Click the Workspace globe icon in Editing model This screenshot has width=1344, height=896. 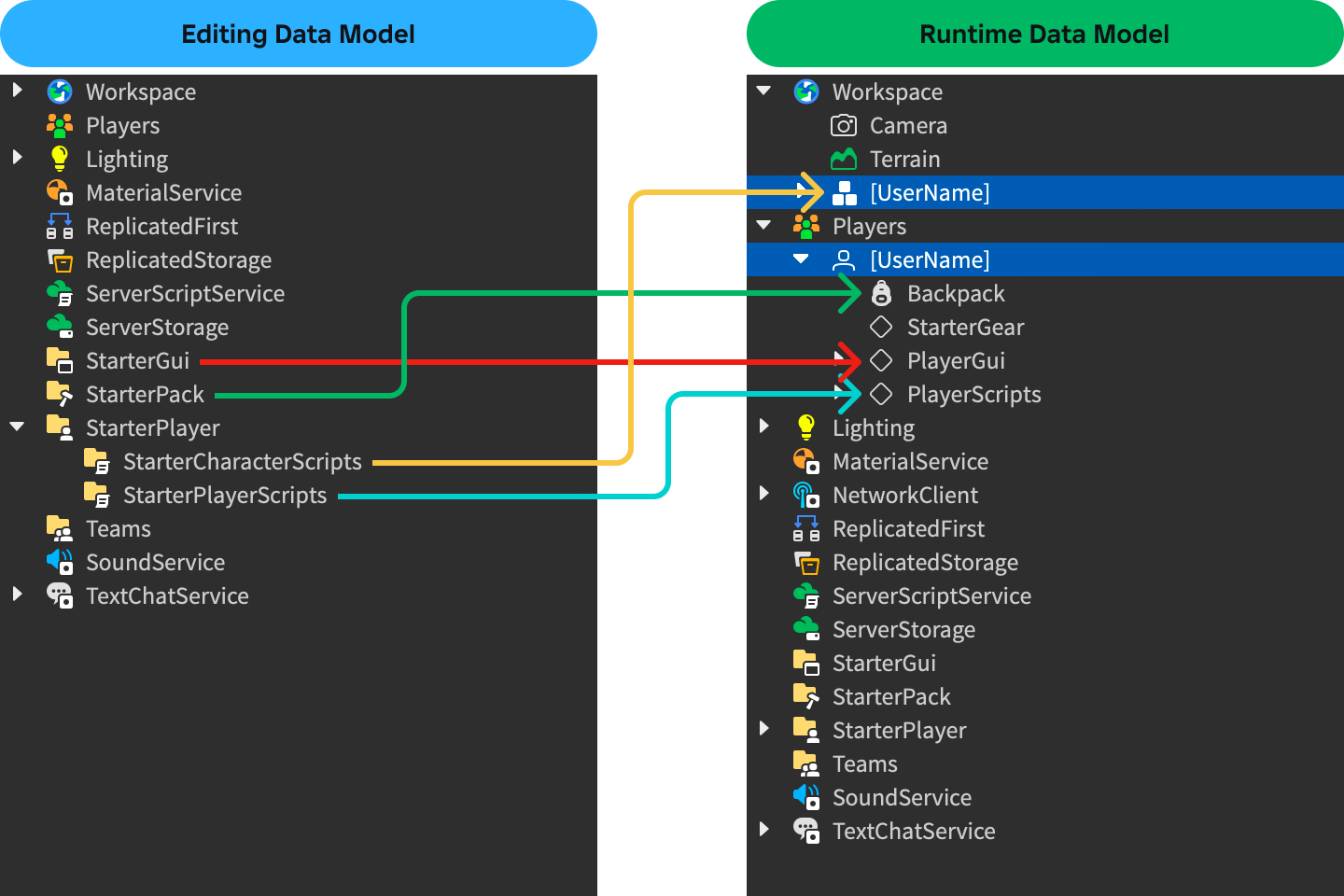pyautogui.click(x=60, y=91)
